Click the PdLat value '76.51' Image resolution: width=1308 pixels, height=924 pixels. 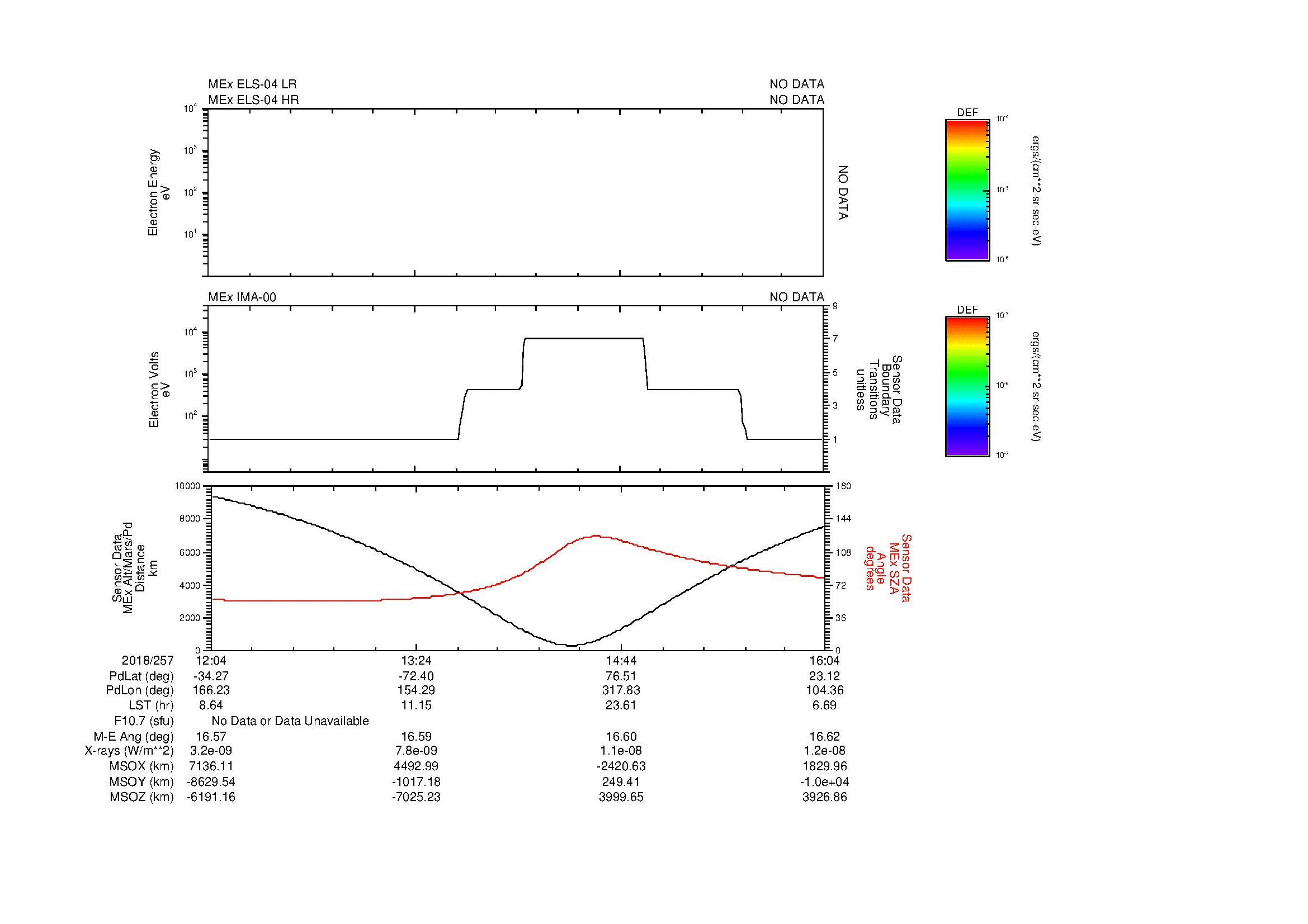click(x=621, y=676)
